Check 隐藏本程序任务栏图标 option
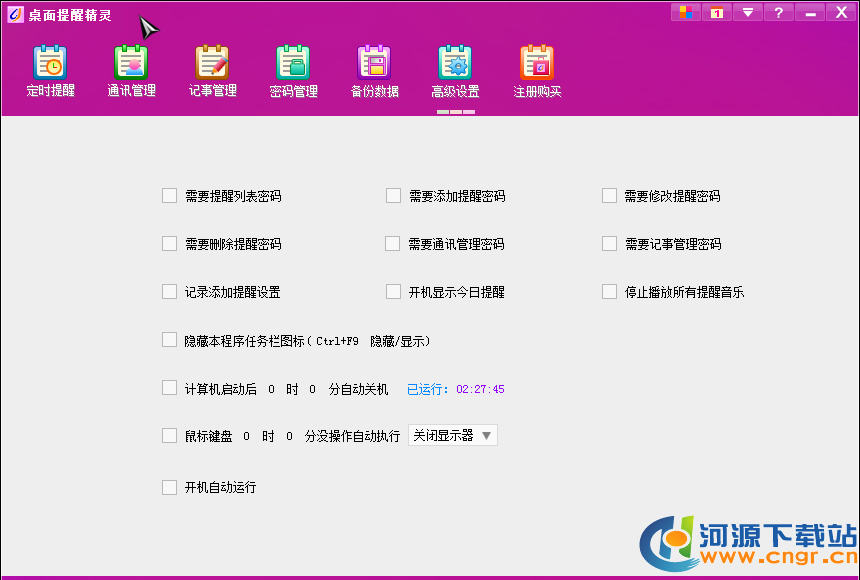 tap(169, 340)
